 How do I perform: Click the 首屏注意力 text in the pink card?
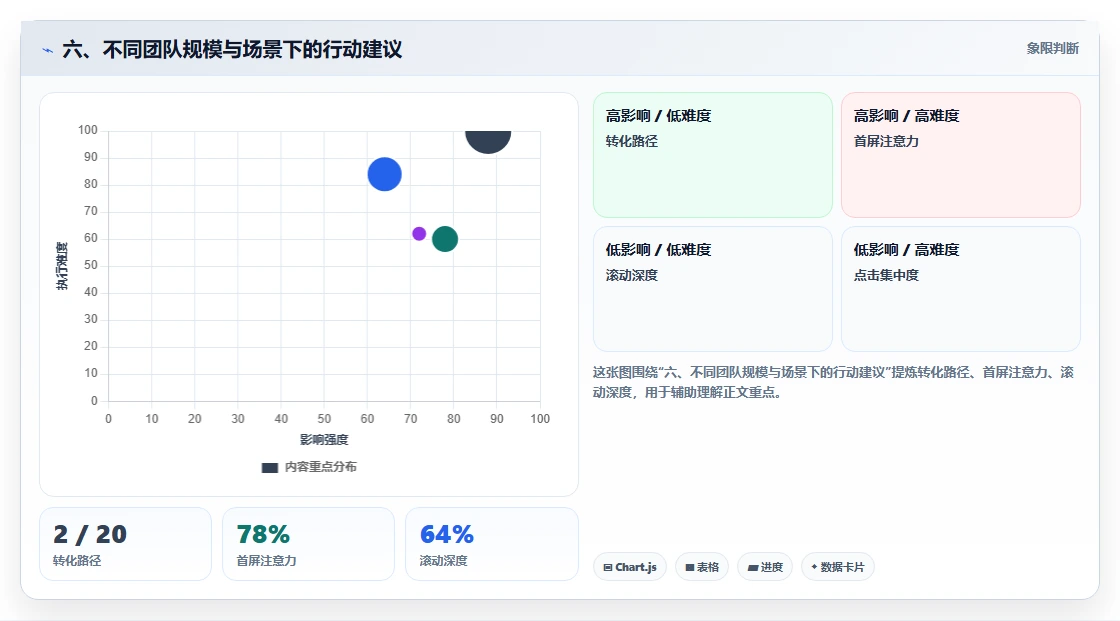coord(886,141)
